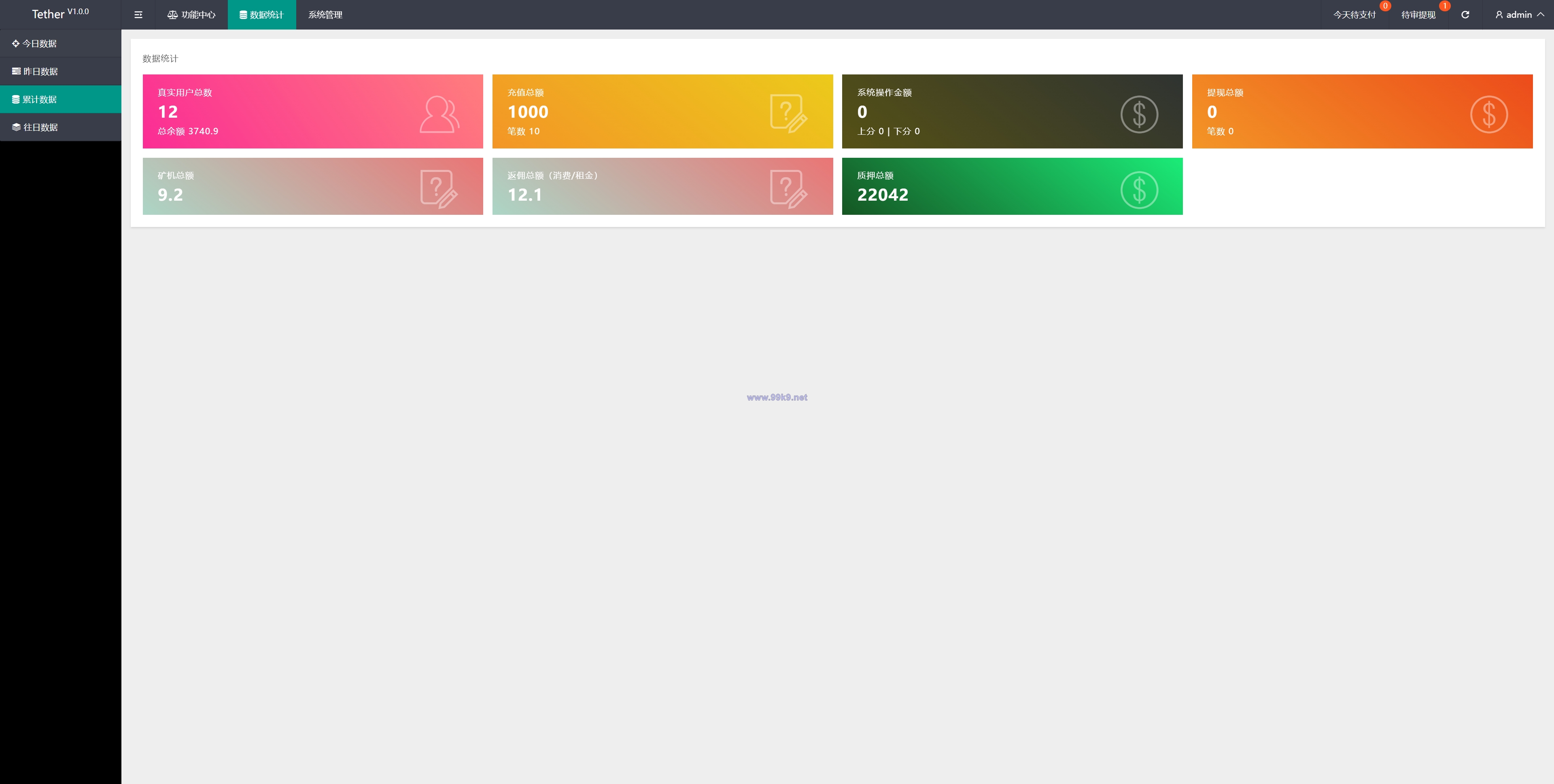The height and width of the screenshot is (784, 1554).
Task: Expand the admin user dropdown
Action: (x=1520, y=15)
